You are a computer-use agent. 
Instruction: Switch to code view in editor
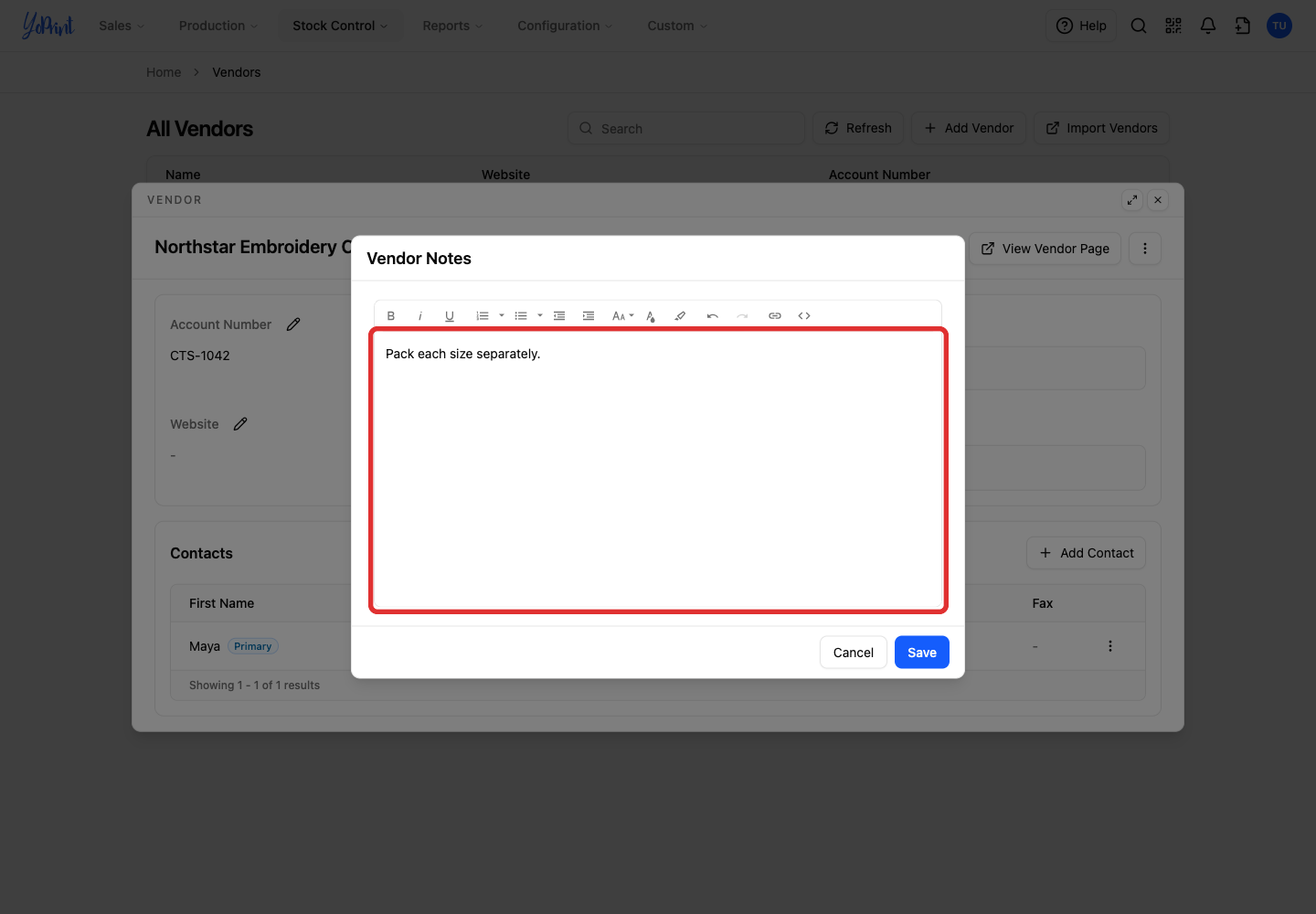click(804, 316)
